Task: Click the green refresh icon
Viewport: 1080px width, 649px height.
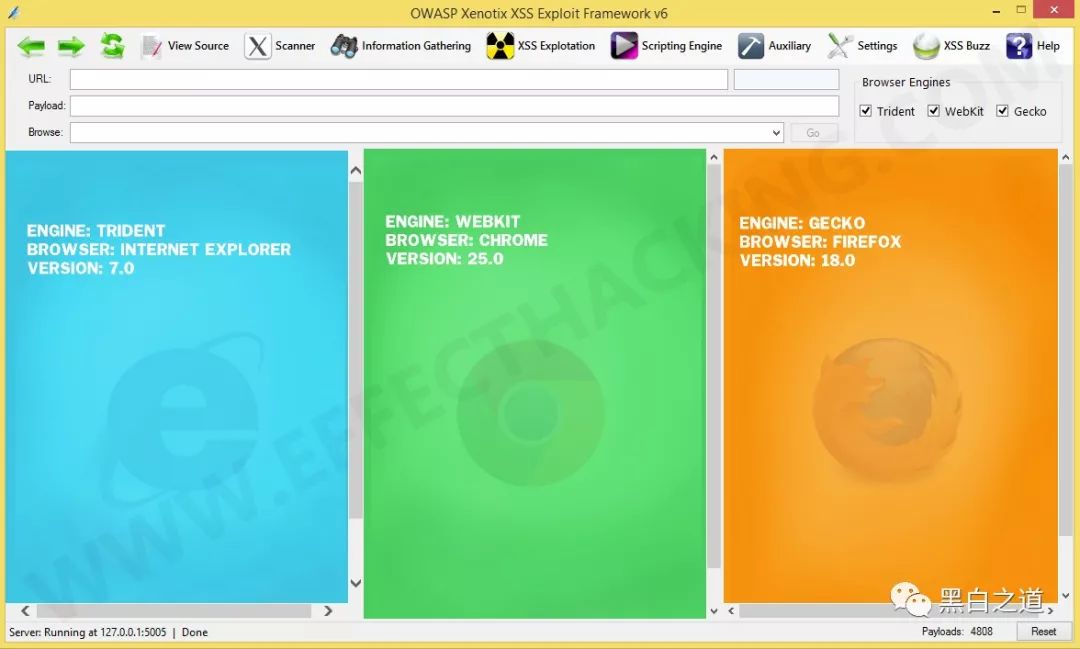Action: (112, 45)
